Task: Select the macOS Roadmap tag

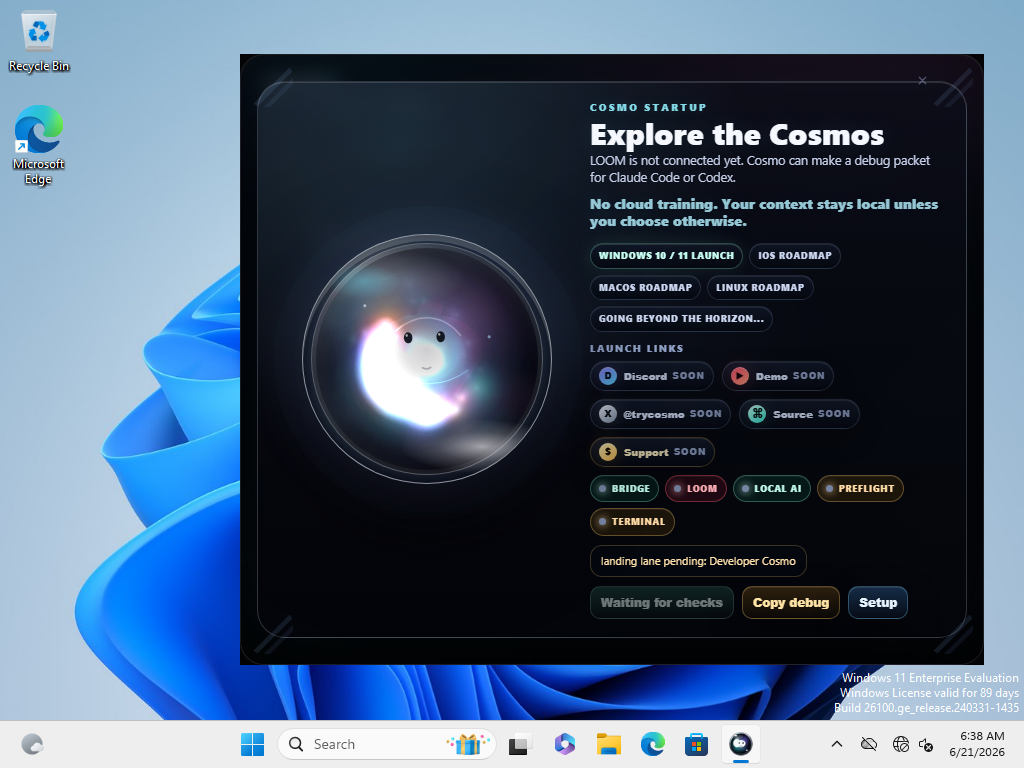Action: pos(645,287)
